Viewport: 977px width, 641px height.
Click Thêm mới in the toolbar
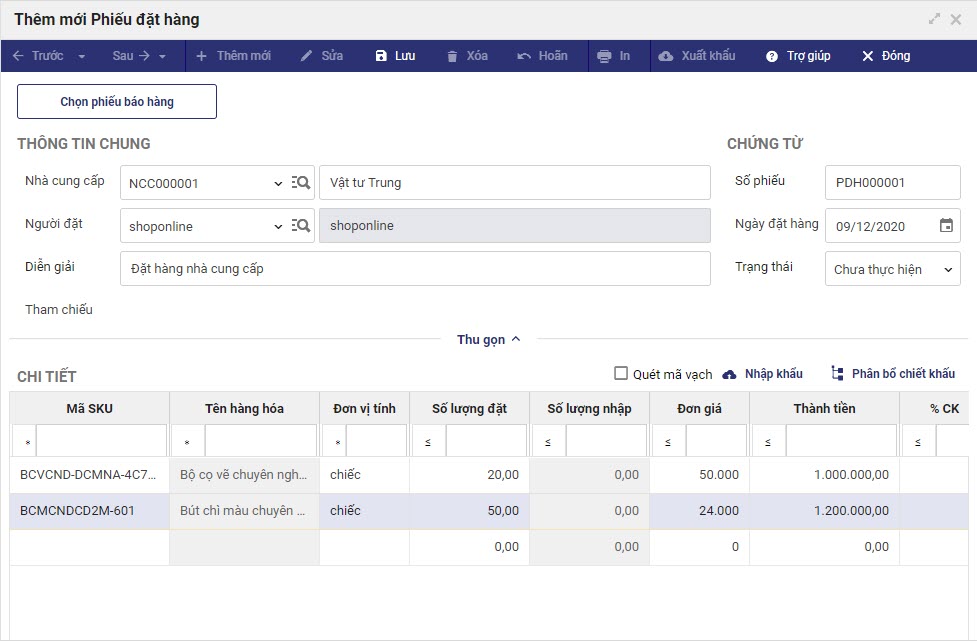point(233,56)
